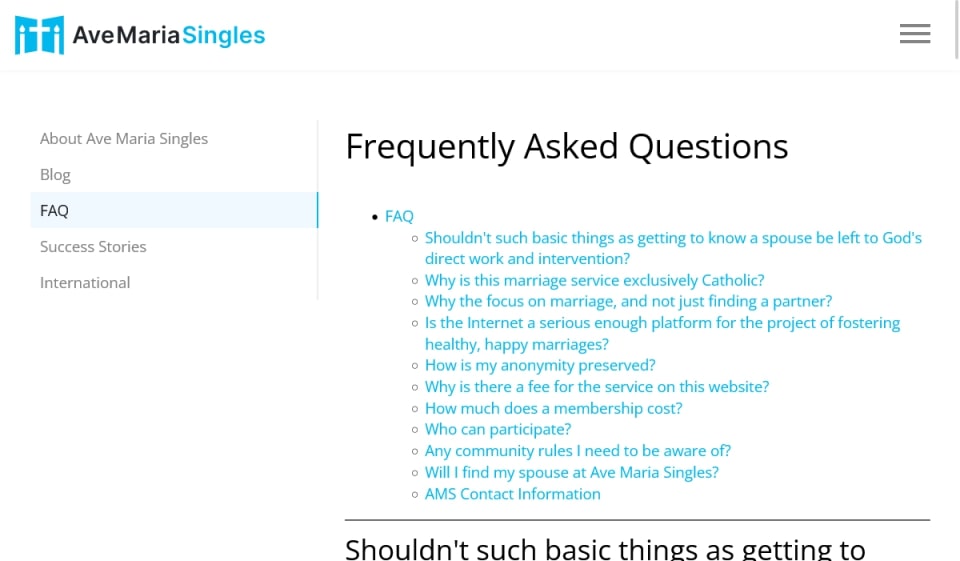Open Success Stories sidebar item
Image resolution: width=960 pixels, height=561 pixels.
(x=93, y=247)
